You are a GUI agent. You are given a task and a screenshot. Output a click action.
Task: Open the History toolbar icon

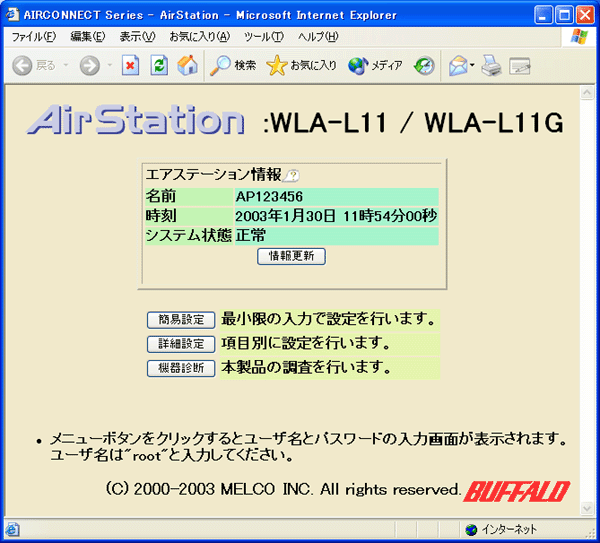(x=424, y=66)
